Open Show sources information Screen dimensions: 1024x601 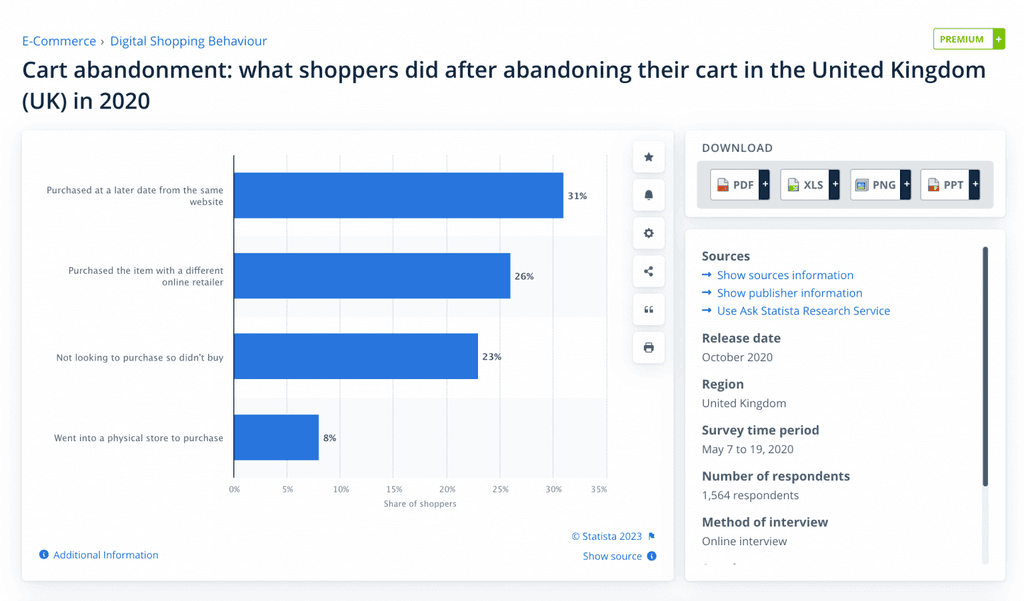pyautogui.click(x=784, y=275)
